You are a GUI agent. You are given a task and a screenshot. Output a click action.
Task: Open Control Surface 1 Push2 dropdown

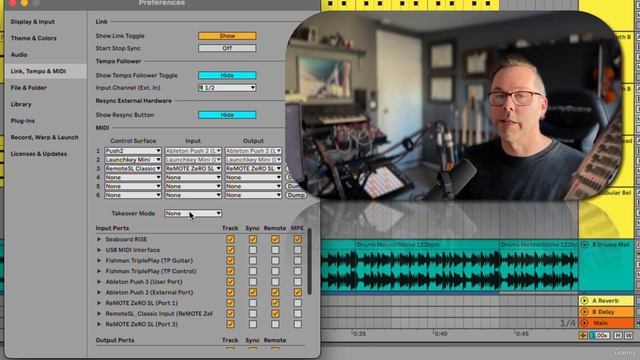133,151
